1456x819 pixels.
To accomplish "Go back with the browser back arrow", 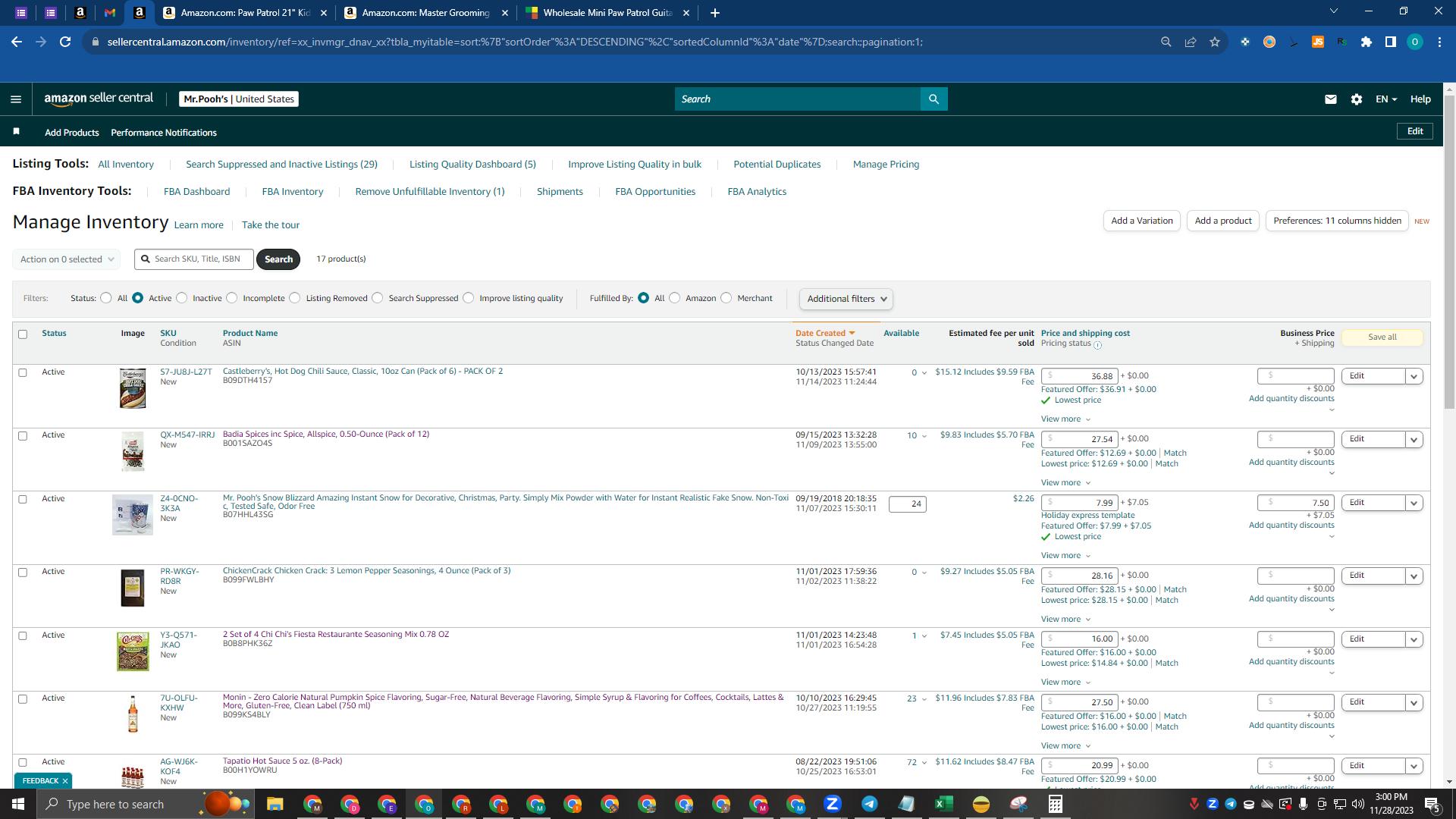I will pos(17,42).
